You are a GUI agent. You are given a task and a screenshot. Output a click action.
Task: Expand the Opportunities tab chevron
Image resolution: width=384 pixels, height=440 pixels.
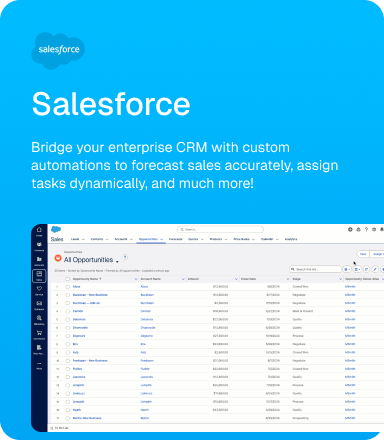click(162, 239)
